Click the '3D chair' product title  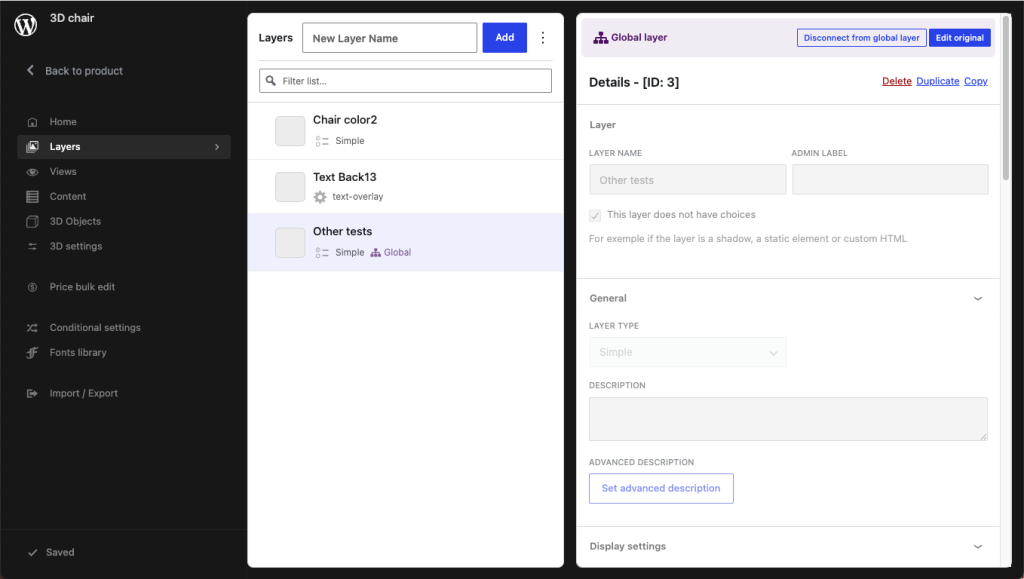(72, 18)
